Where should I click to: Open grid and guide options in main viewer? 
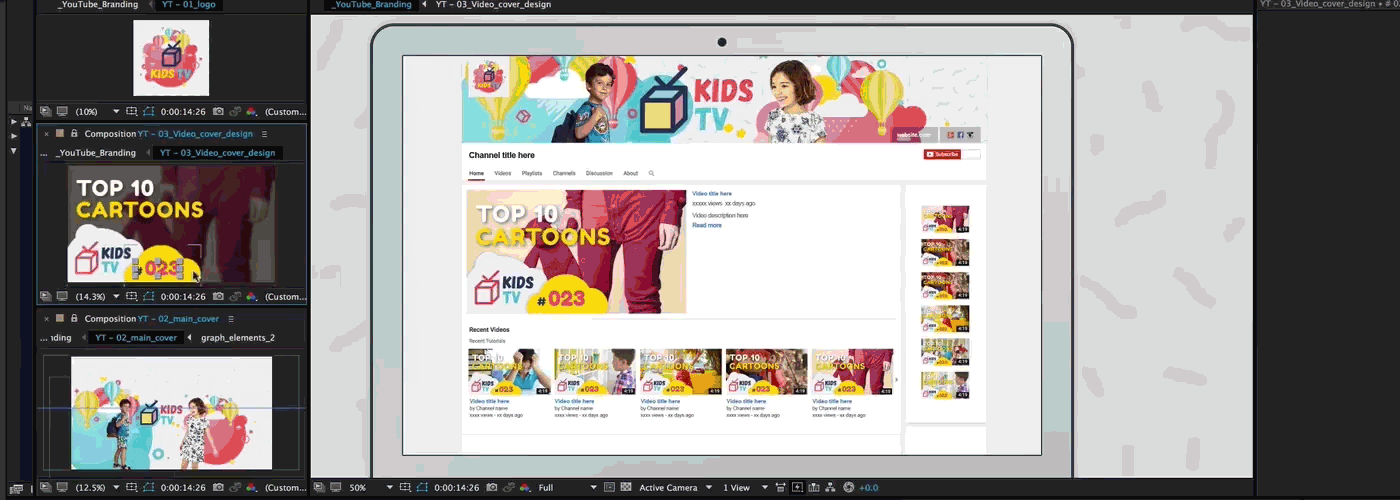(x=405, y=487)
